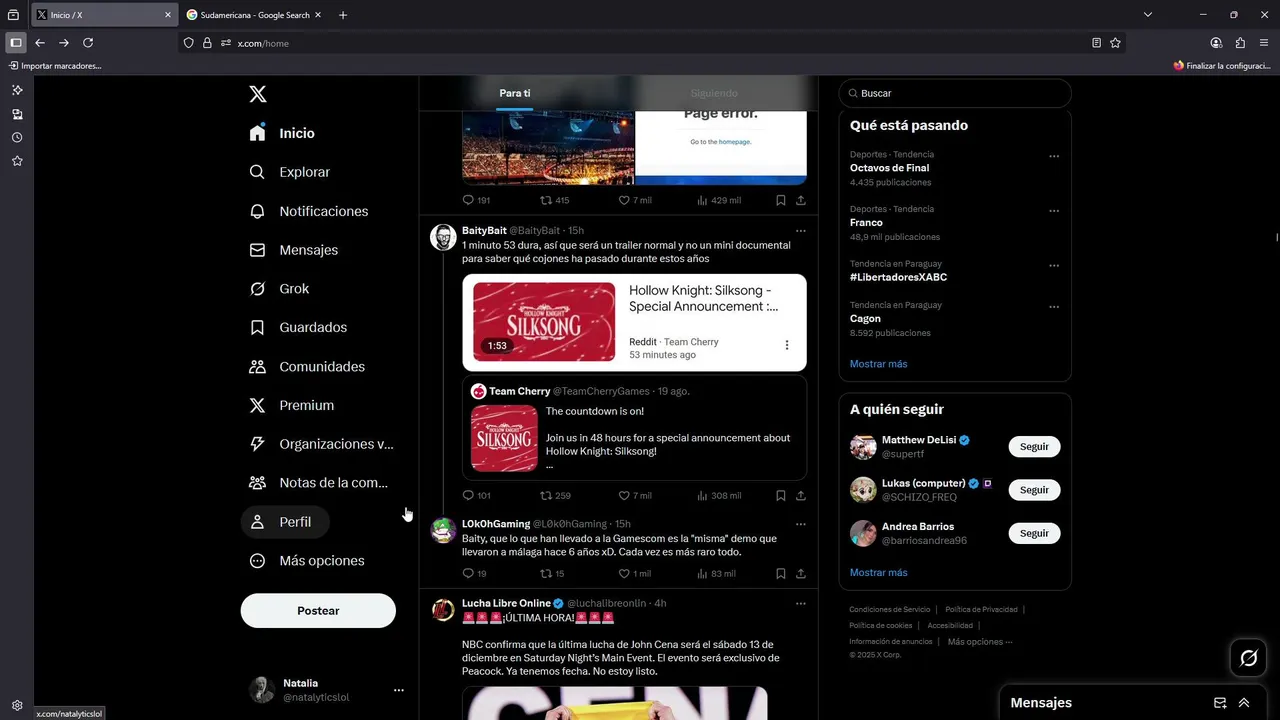Viewport: 1280px width, 720px height.
Task: Bookmark the L0kOhGaming post
Action: tap(781, 574)
